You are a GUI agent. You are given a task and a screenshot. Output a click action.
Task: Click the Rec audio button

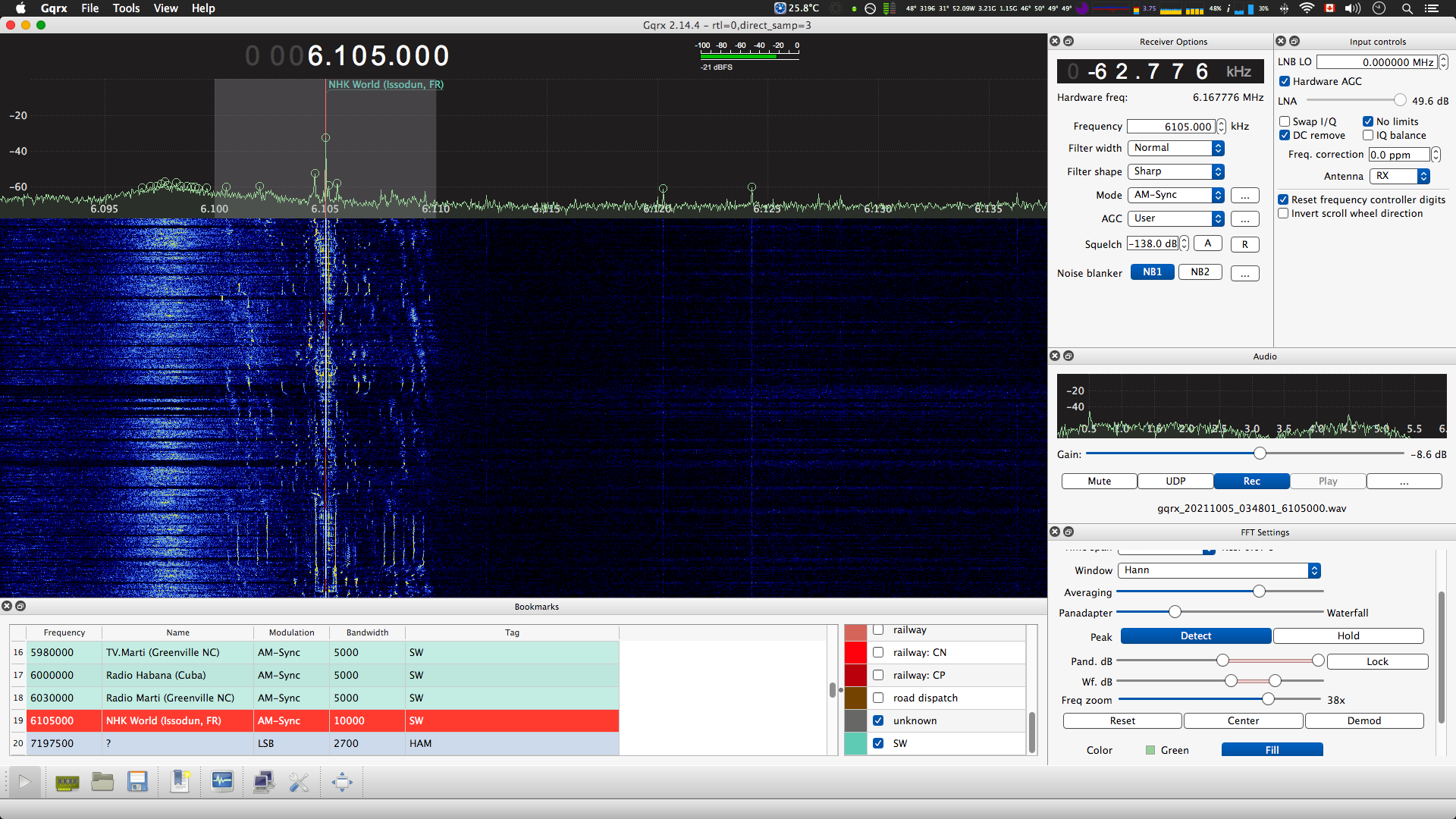coord(1251,481)
